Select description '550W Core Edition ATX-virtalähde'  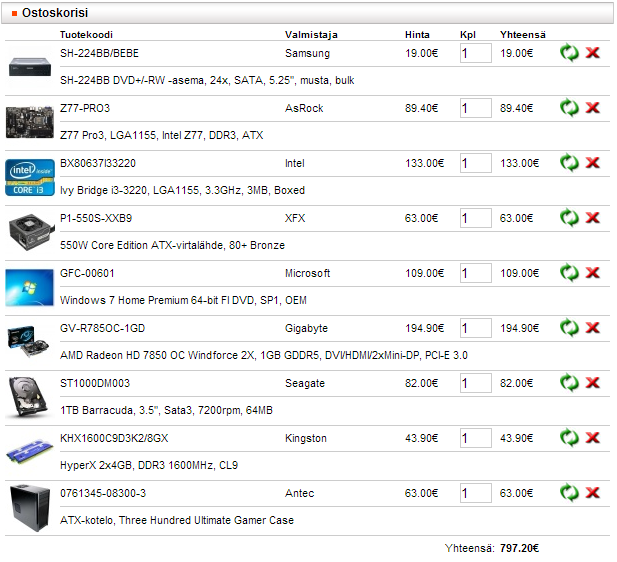142,245
